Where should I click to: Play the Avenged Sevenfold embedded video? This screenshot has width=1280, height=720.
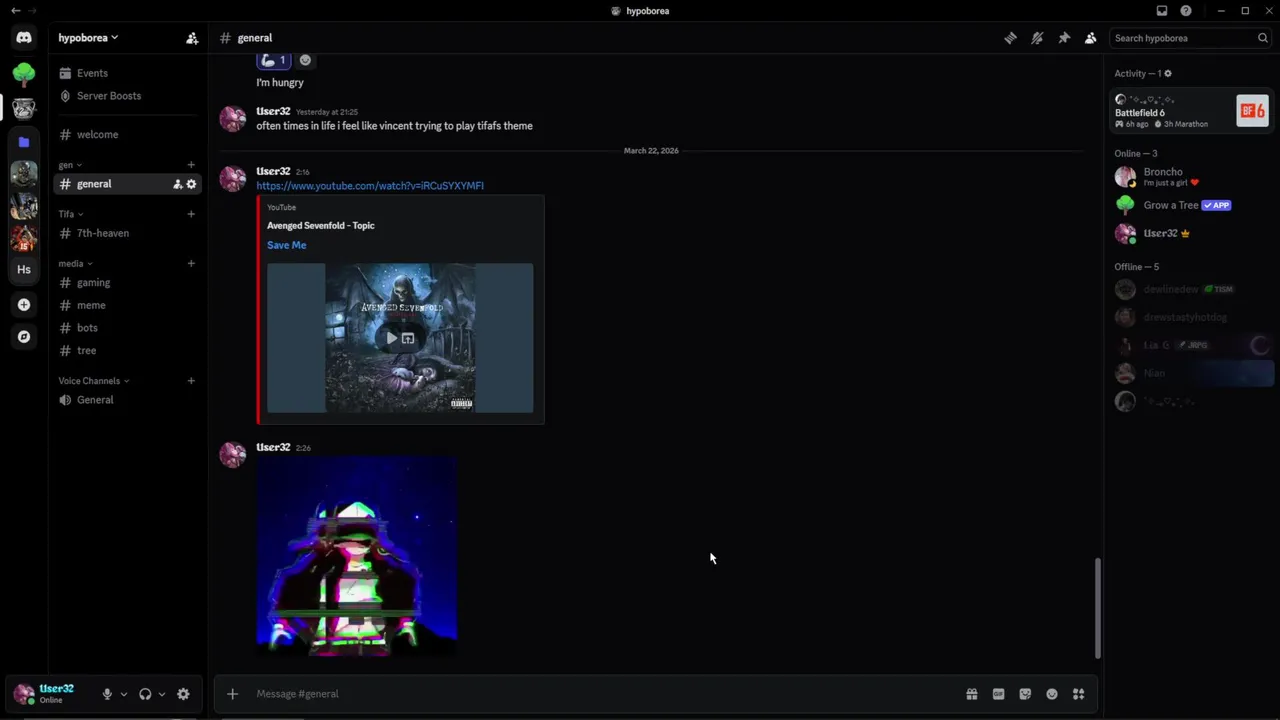[391, 338]
